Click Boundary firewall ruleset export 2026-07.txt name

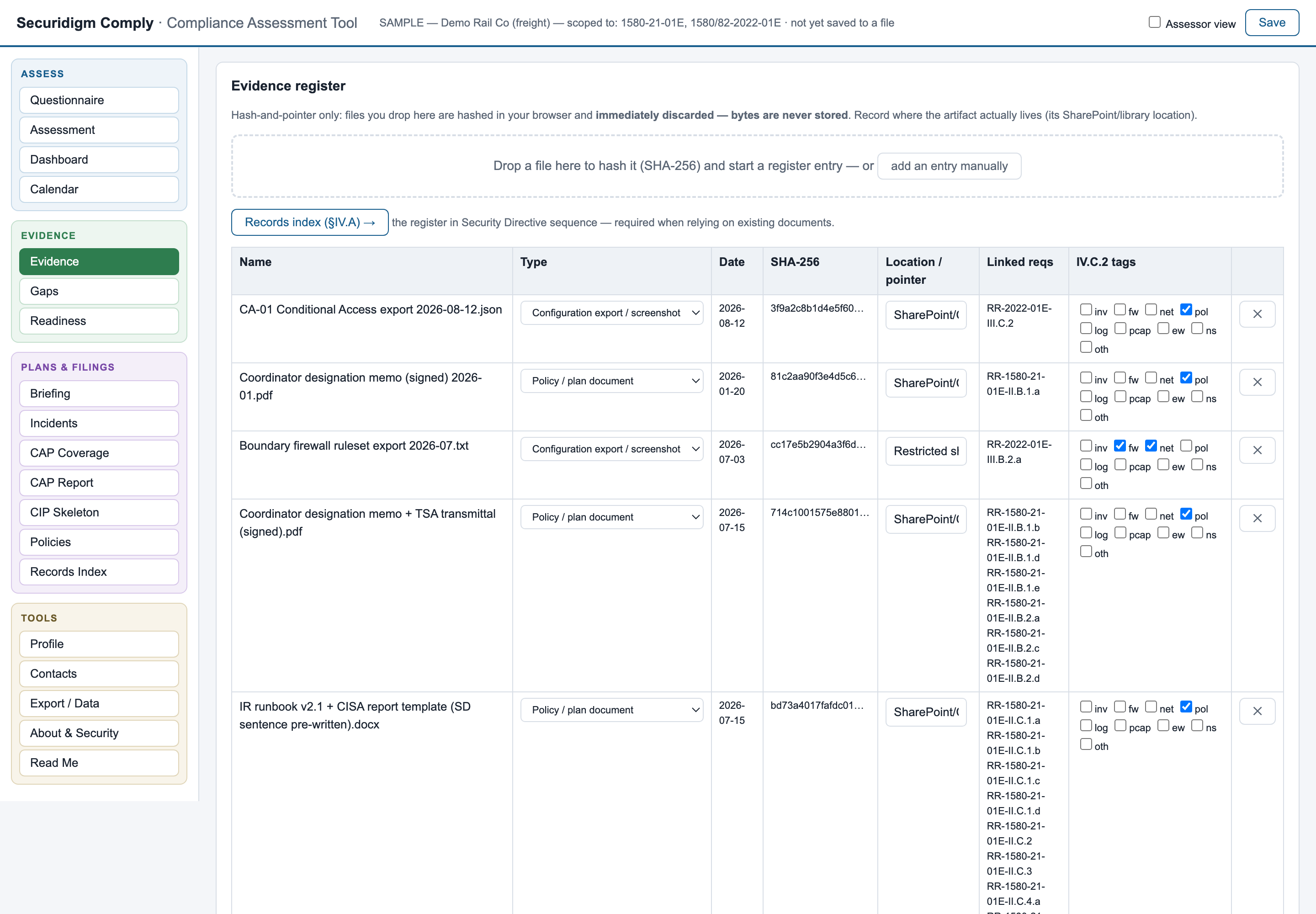point(354,446)
